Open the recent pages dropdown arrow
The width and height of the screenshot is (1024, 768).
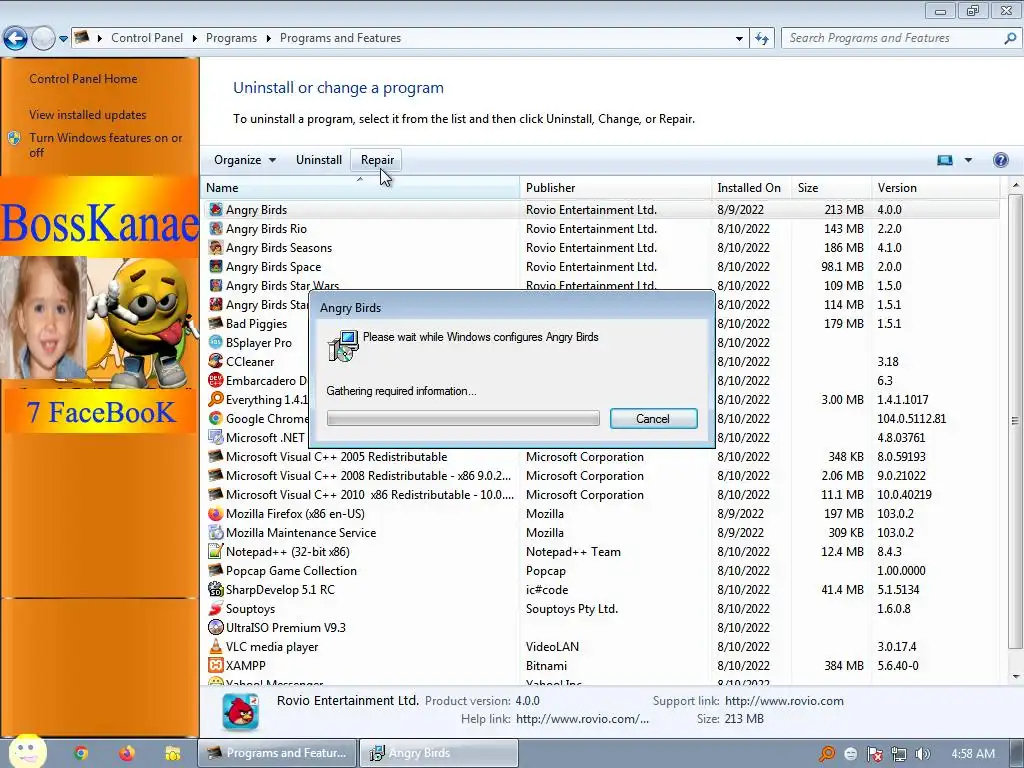(x=63, y=39)
